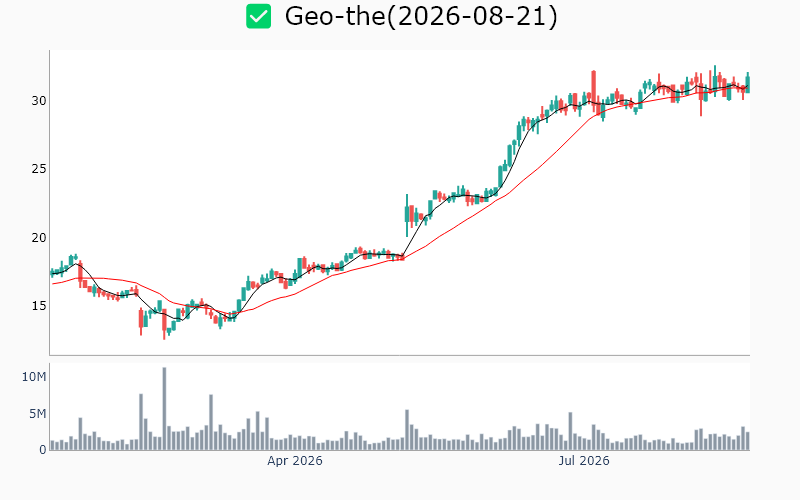The width and height of the screenshot is (800, 500).
Task: Click the 0 volume axis label
Action: click(x=43, y=450)
